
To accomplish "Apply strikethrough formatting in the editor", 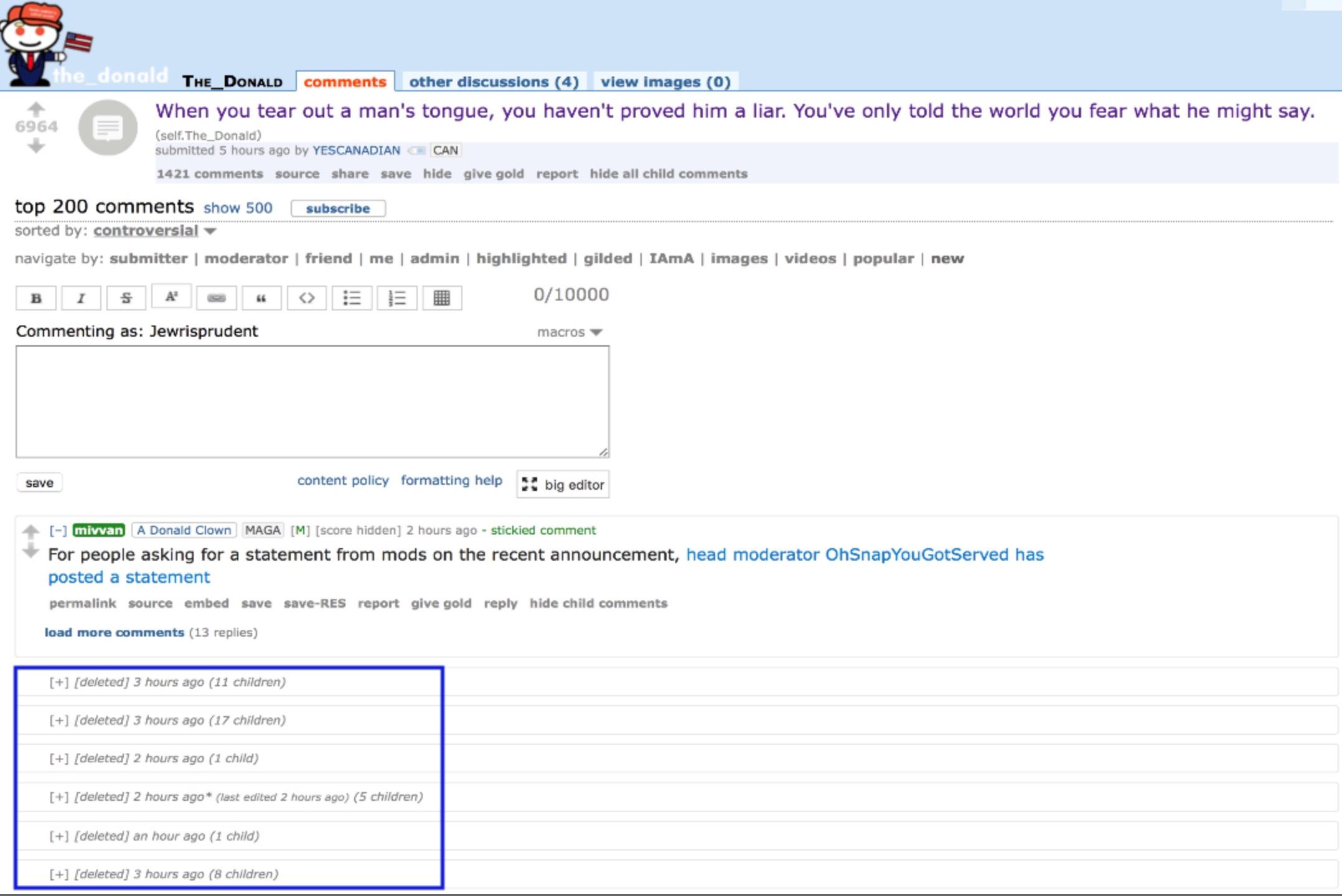I will 126,298.
